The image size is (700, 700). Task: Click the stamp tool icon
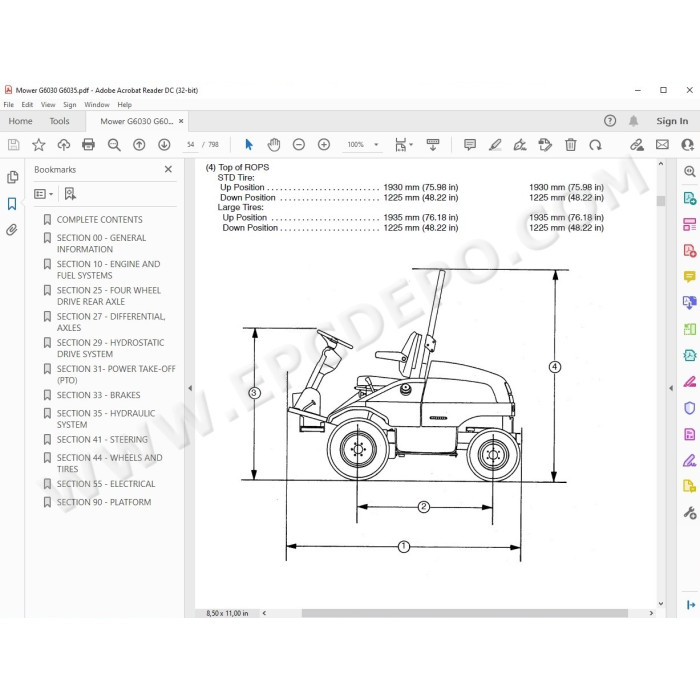545,145
